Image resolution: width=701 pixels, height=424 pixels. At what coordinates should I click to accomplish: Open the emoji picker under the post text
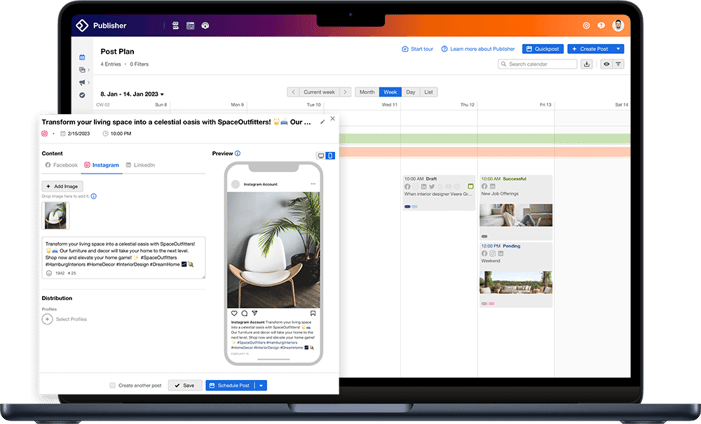coord(49,273)
